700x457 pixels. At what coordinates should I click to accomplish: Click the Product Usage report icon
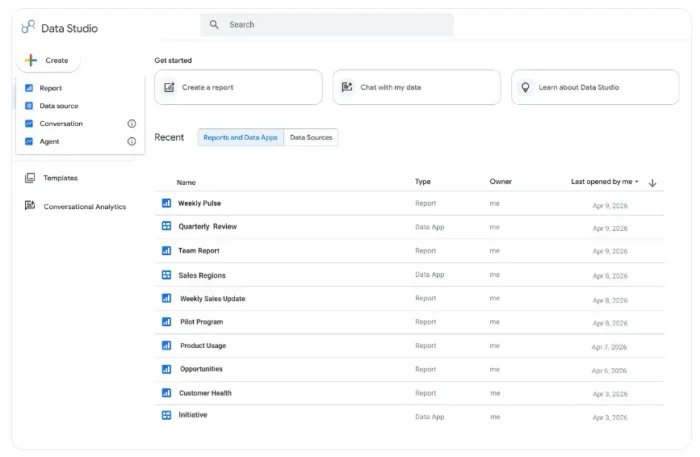167,345
